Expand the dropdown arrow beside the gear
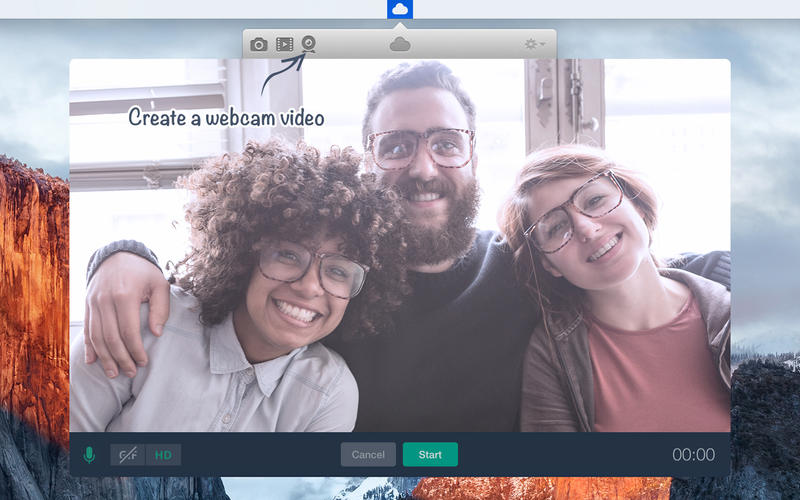The width and height of the screenshot is (800, 500). [543, 44]
